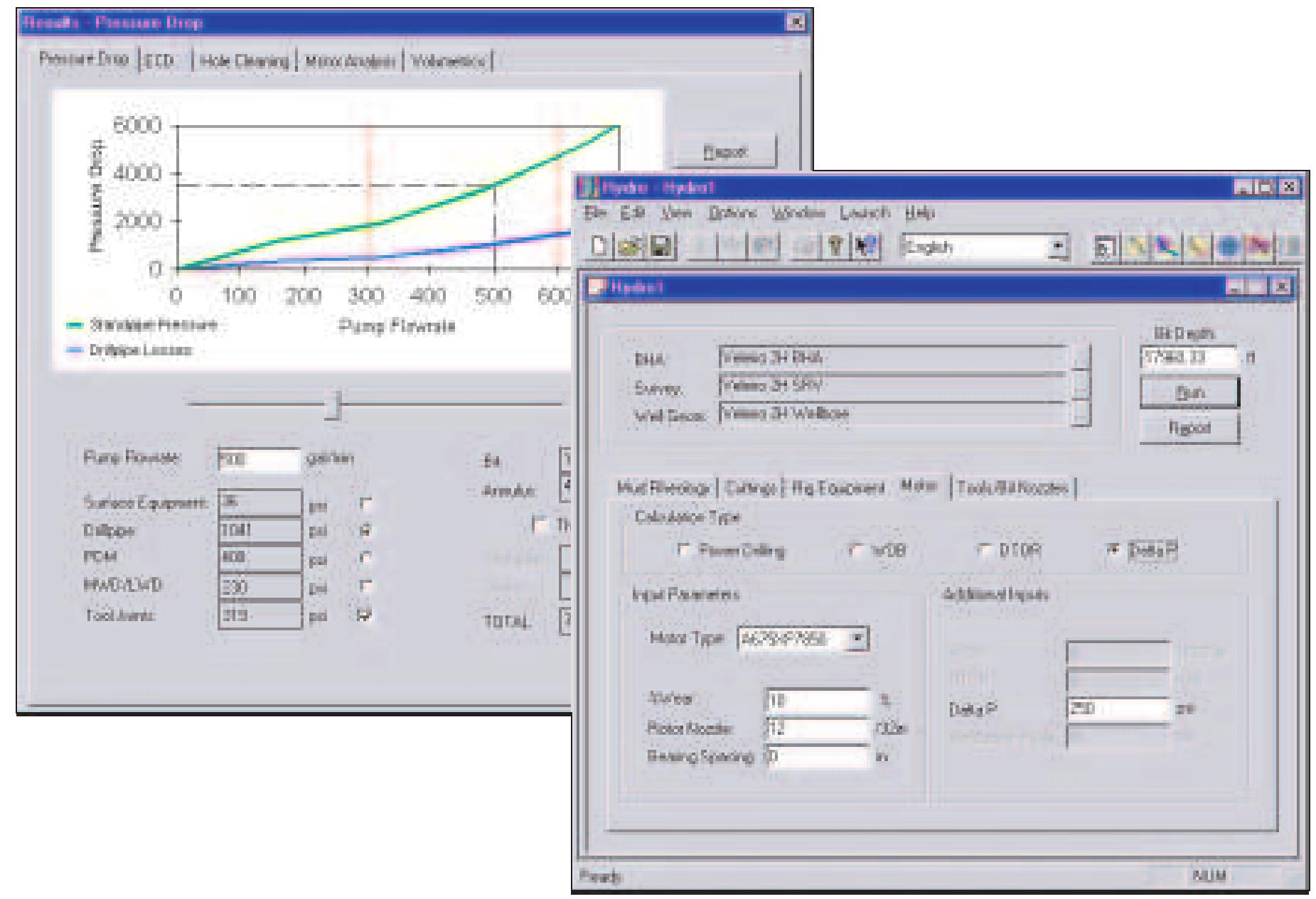Click the first icon right of units dropdown
The height and width of the screenshot is (899, 1316).
tap(1104, 247)
